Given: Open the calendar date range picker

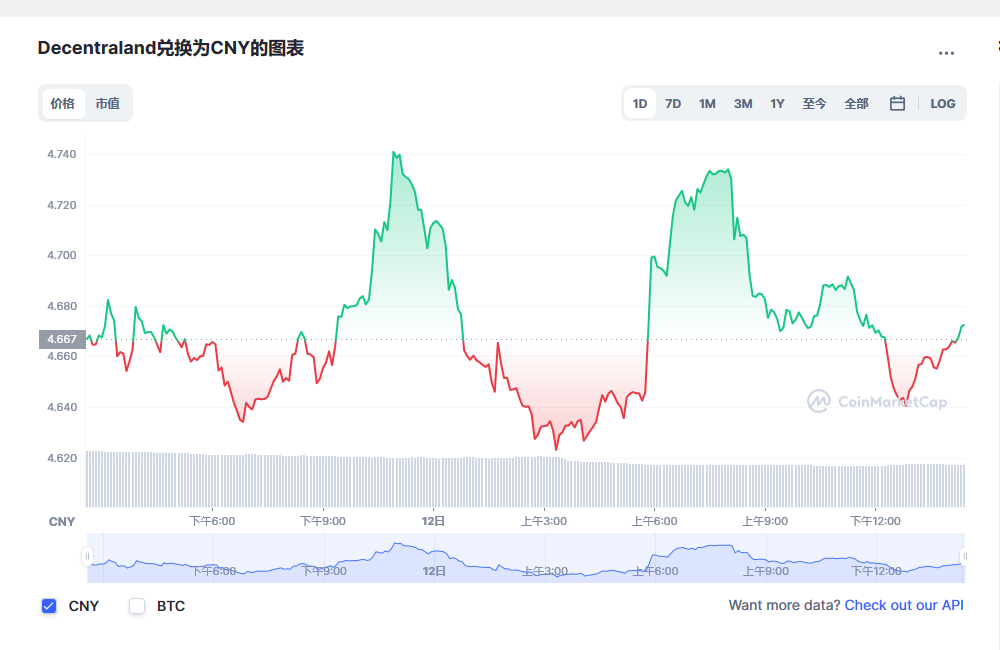Looking at the screenshot, I should coord(897,103).
